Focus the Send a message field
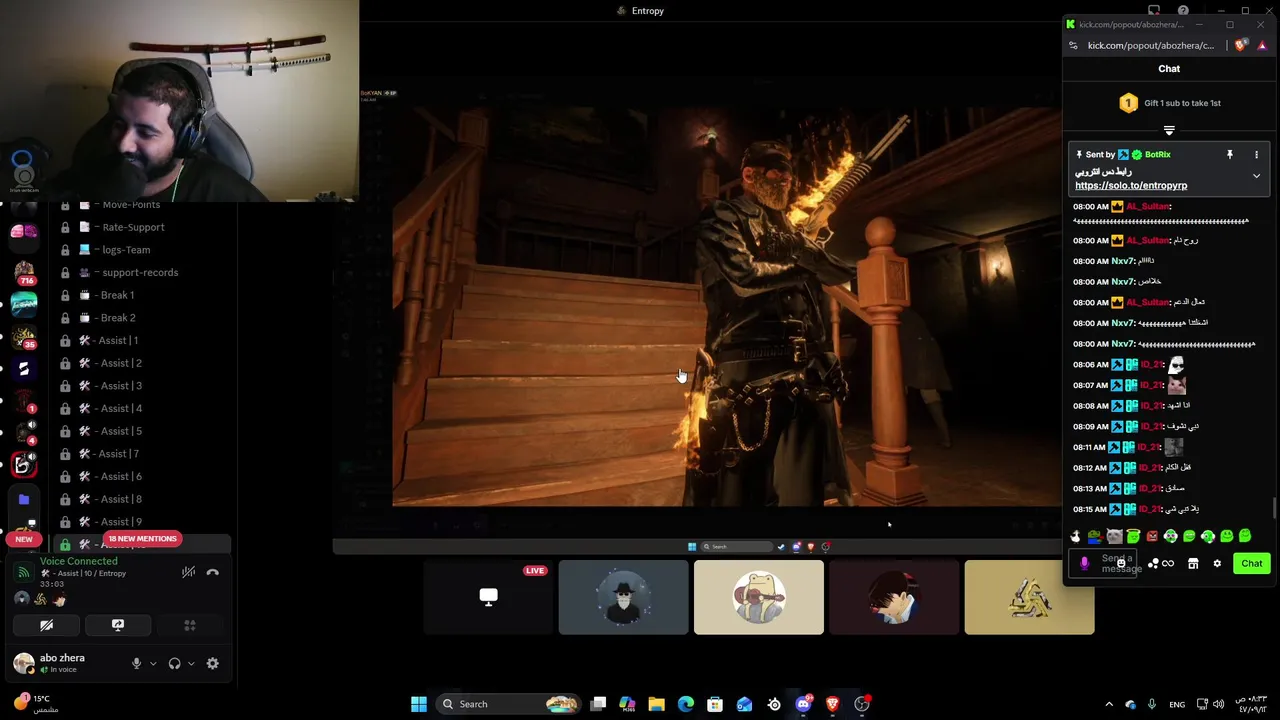Image resolution: width=1280 pixels, height=720 pixels. tap(1101, 564)
